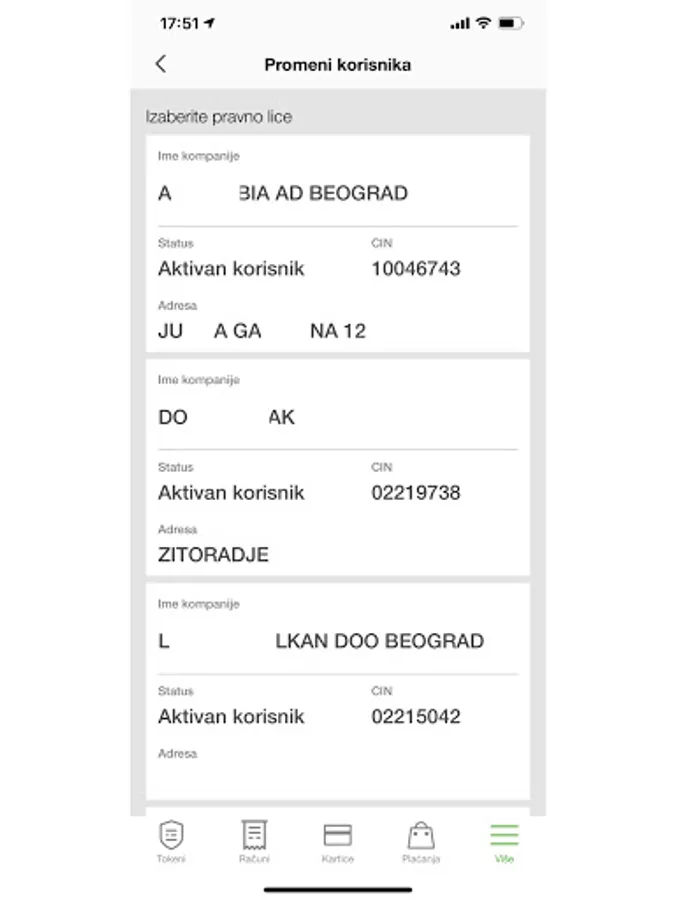Open the Više hamburger menu tab
The width and height of the screenshot is (675, 900).
504,840
